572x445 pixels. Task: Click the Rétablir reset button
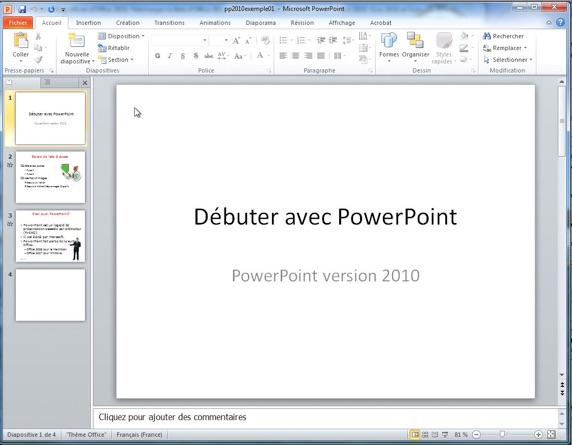click(x=114, y=48)
